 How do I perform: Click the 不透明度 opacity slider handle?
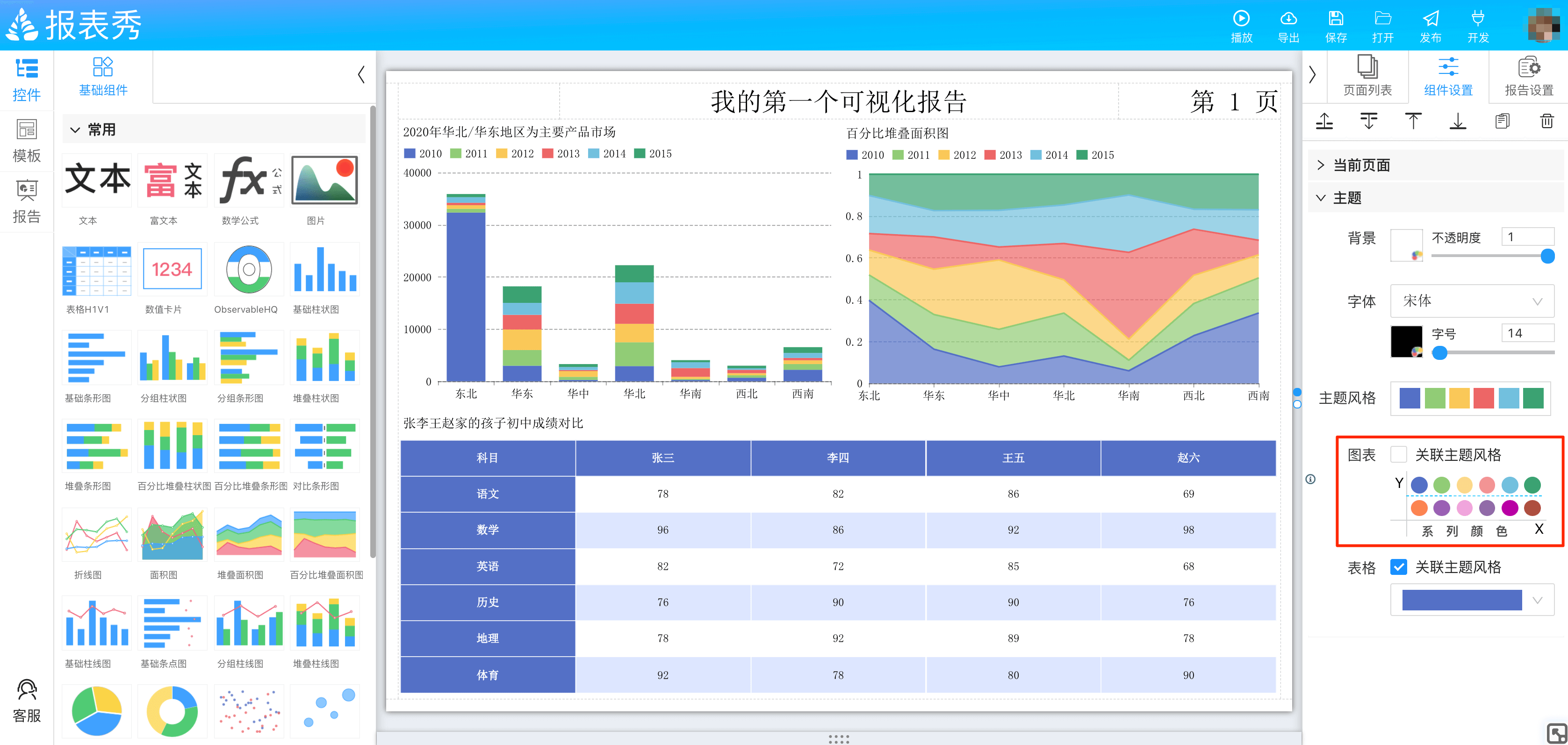tap(1547, 256)
